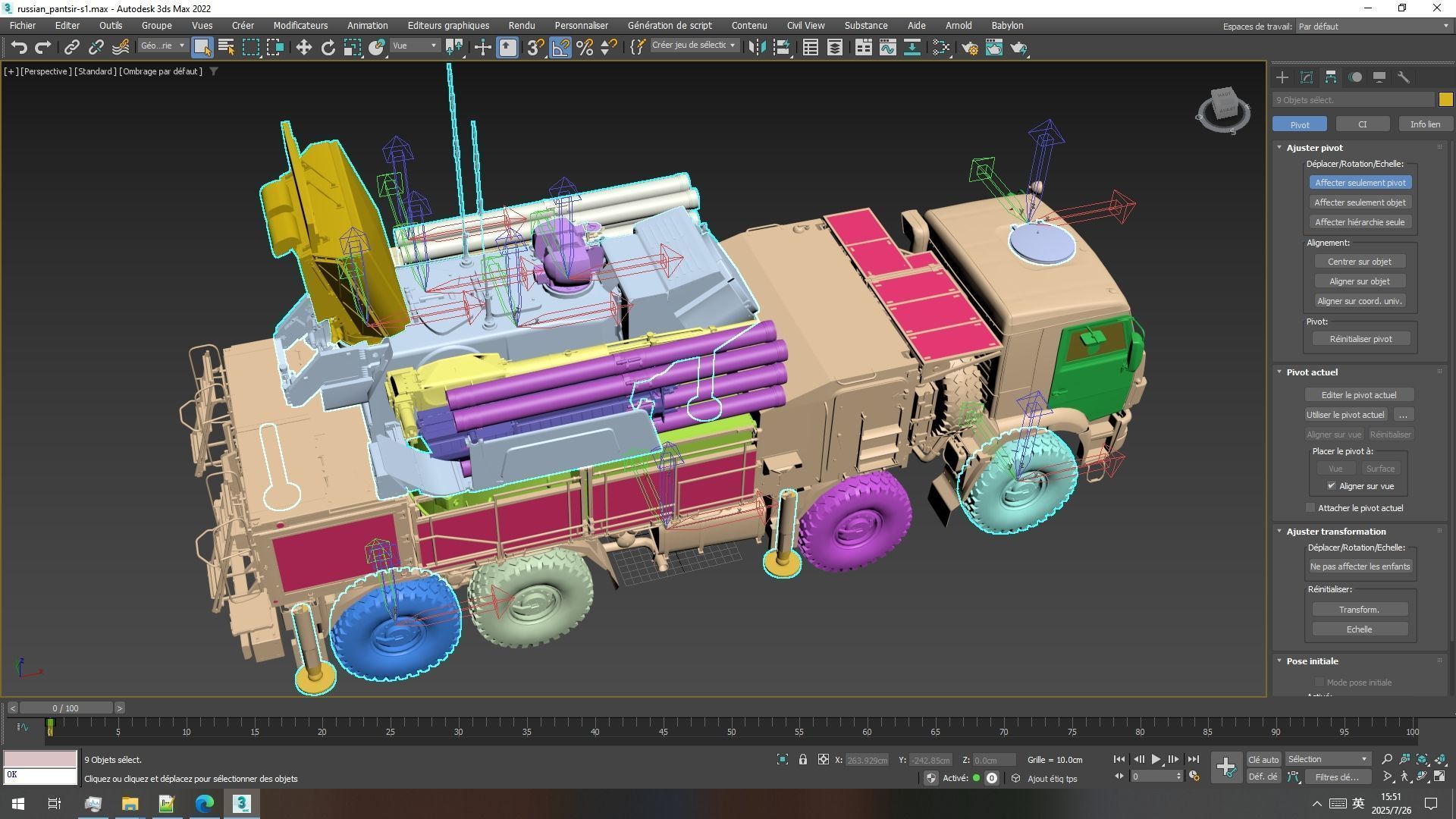This screenshot has height=819, width=1456.
Task: Click the Centrer sur objet button
Action: (1359, 262)
